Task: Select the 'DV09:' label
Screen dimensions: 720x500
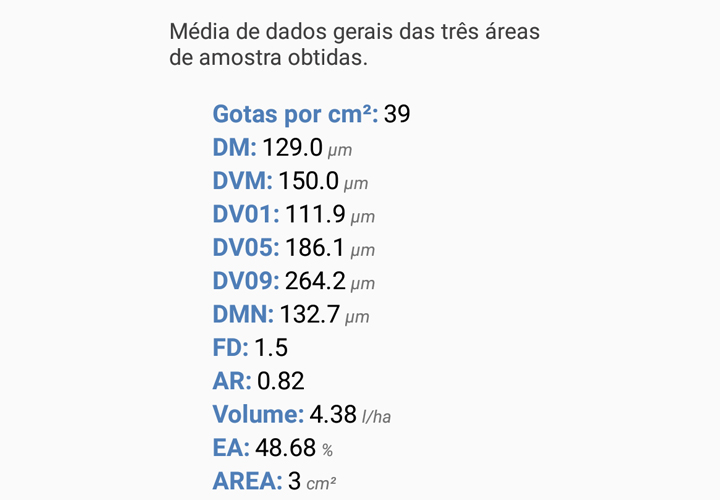Action: click(x=246, y=281)
